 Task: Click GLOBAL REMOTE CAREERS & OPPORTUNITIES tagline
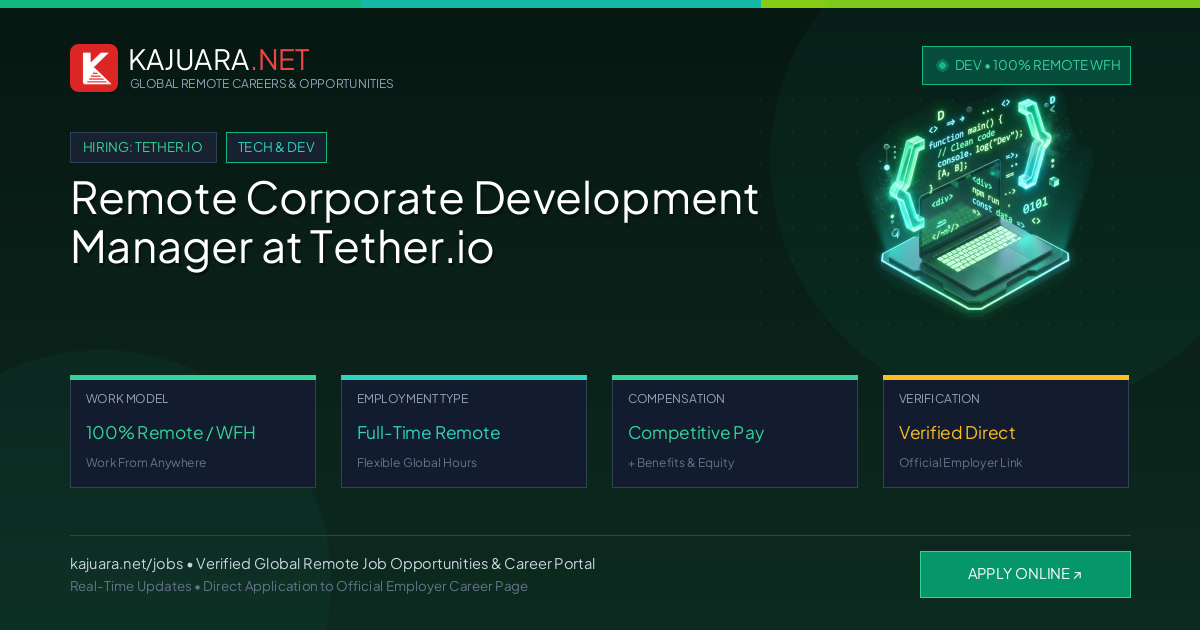[262, 84]
